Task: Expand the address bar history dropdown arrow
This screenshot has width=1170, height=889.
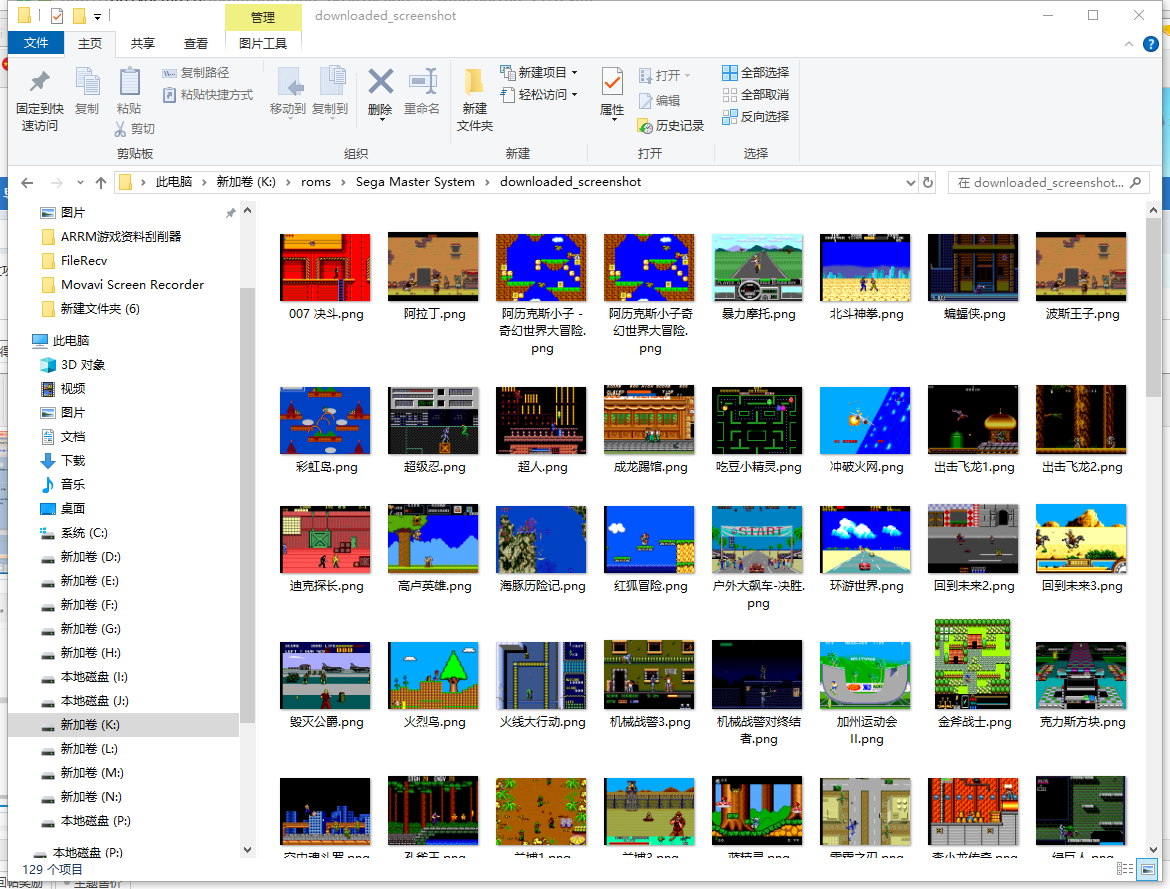Action: pyautogui.click(x=910, y=183)
